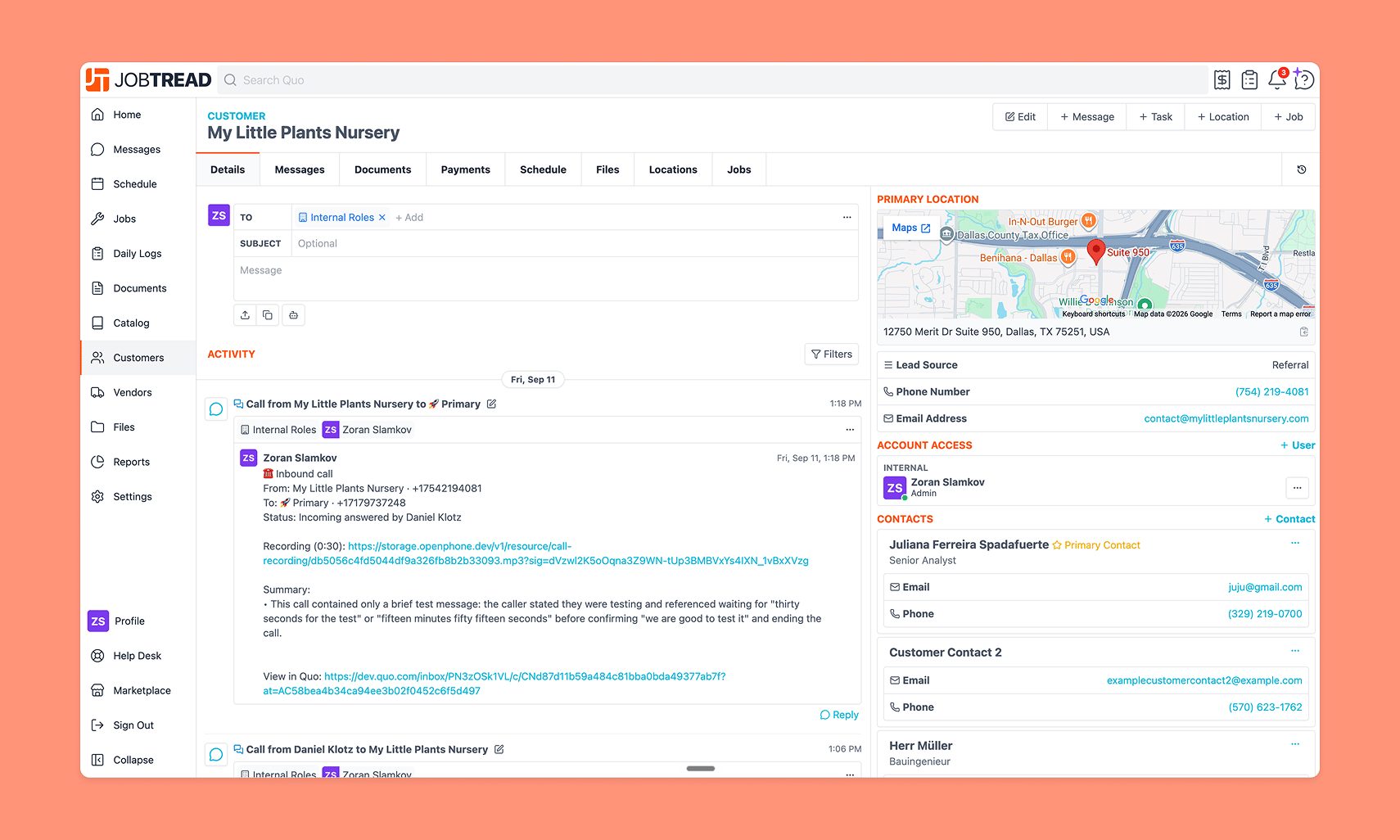
Task: Switch to the Documents tab
Action: tap(382, 169)
